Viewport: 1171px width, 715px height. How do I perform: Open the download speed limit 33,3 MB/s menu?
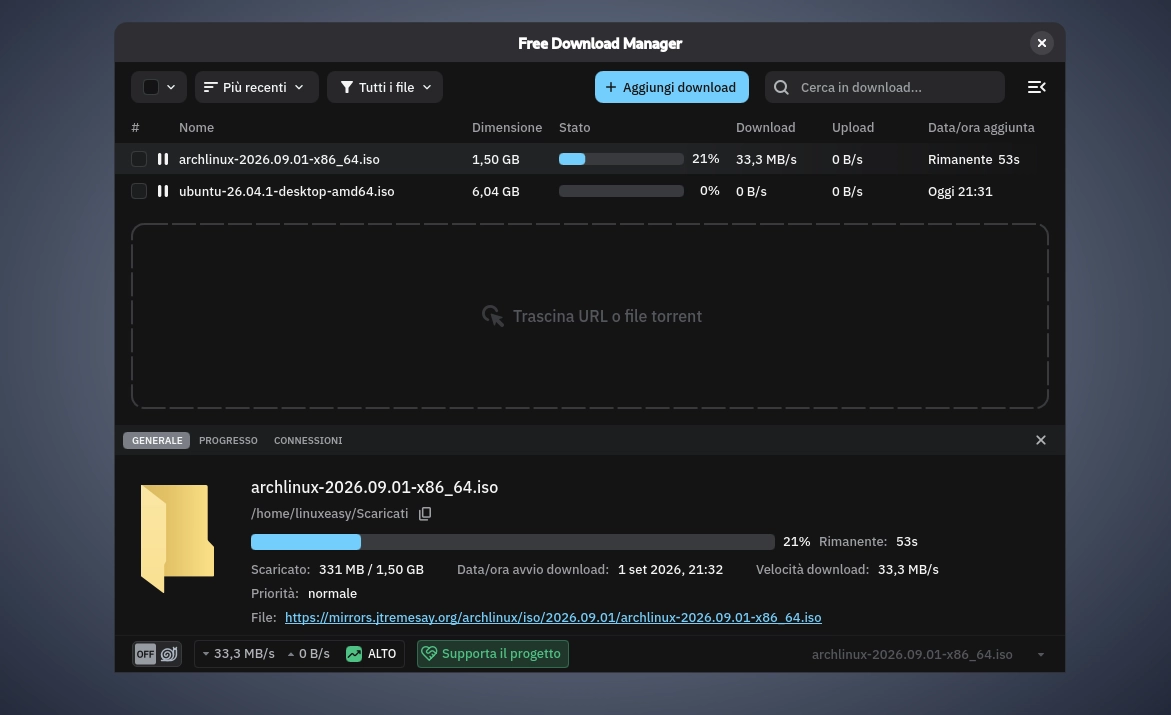tap(237, 654)
